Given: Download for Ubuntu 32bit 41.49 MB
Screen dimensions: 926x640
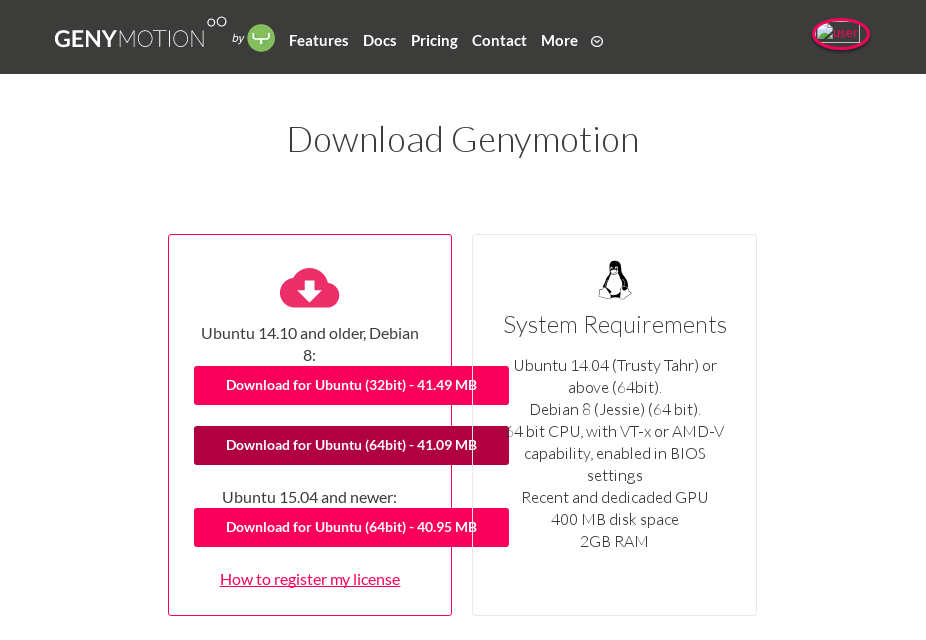Looking at the screenshot, I should [351, 386].
